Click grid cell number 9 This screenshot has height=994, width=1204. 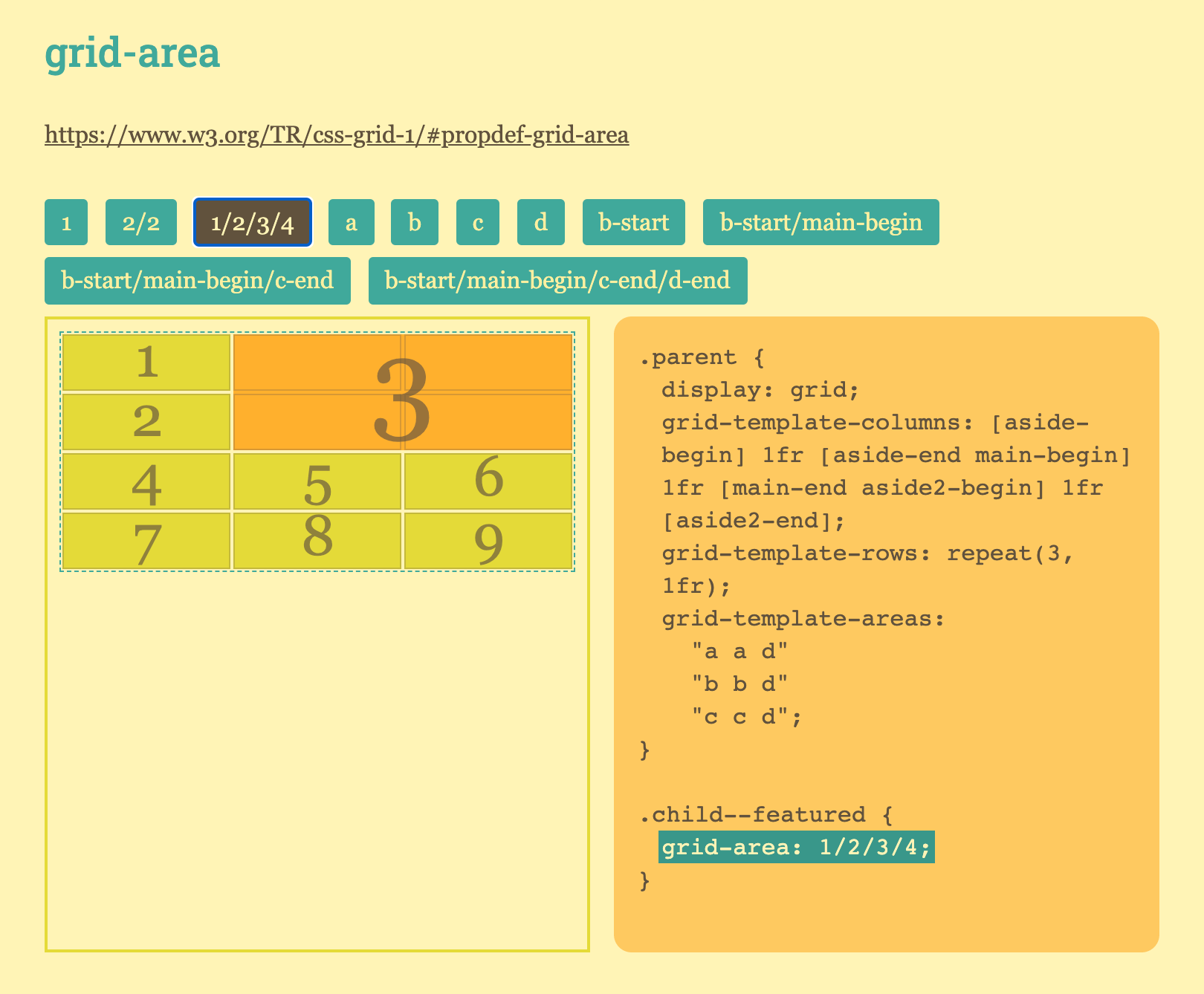[488, 541]
